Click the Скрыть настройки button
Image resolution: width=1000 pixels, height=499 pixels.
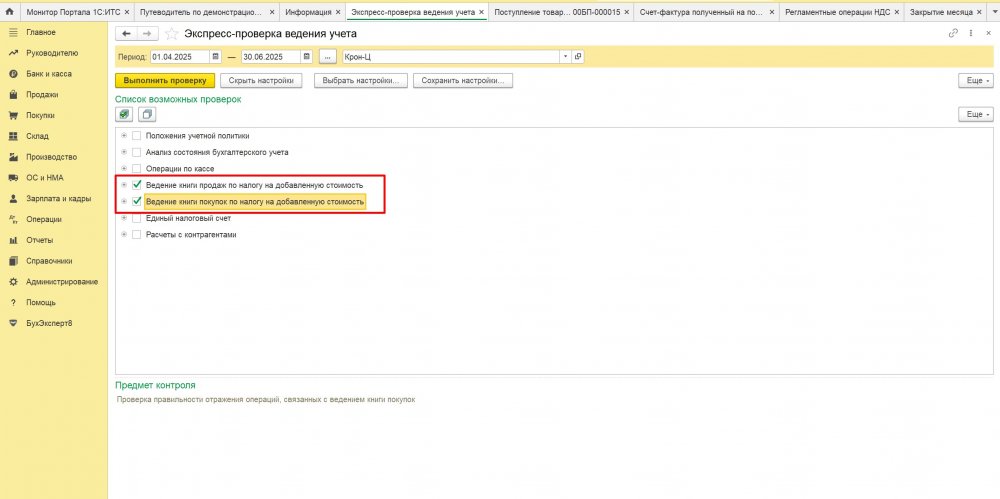tap(260, 80)
